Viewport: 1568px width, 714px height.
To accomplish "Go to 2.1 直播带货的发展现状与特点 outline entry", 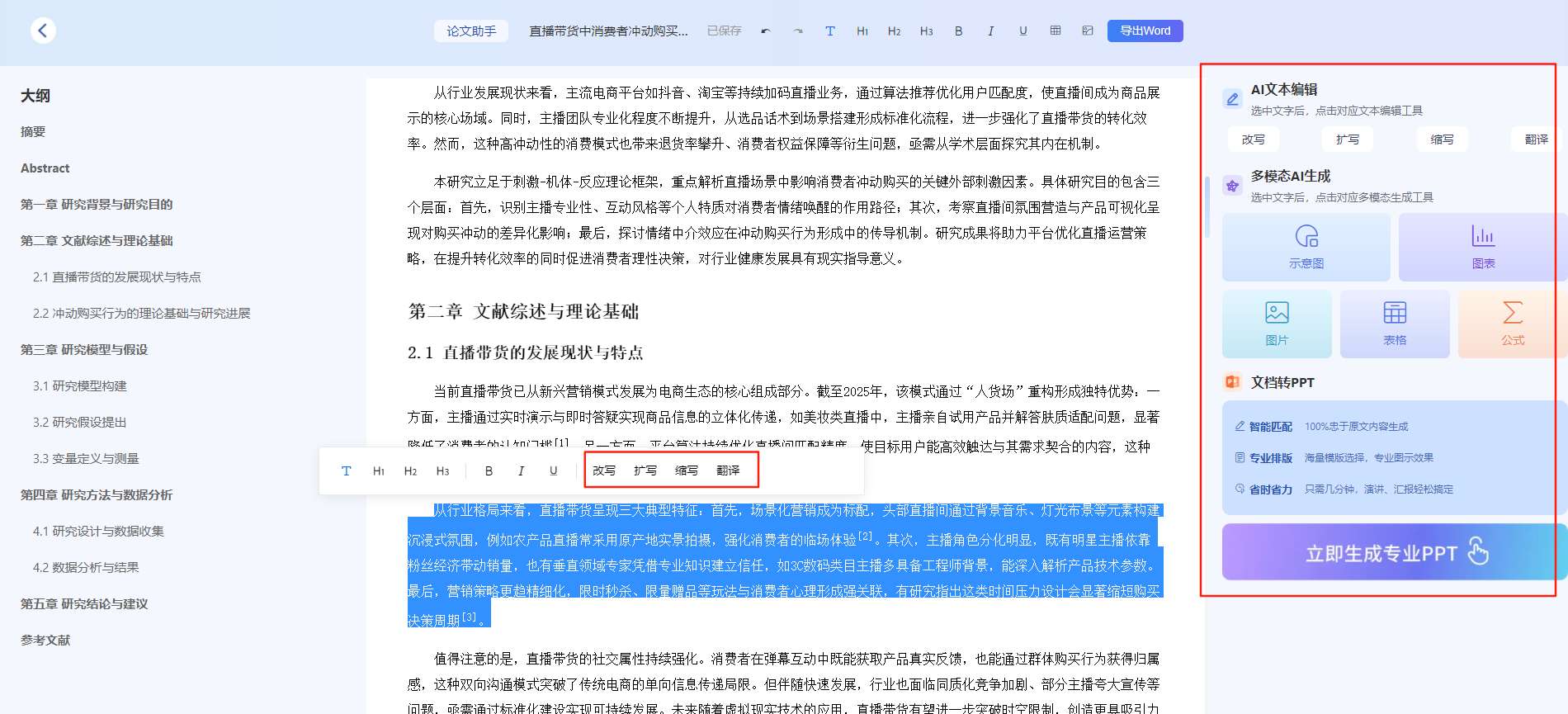I will (117, 277).
